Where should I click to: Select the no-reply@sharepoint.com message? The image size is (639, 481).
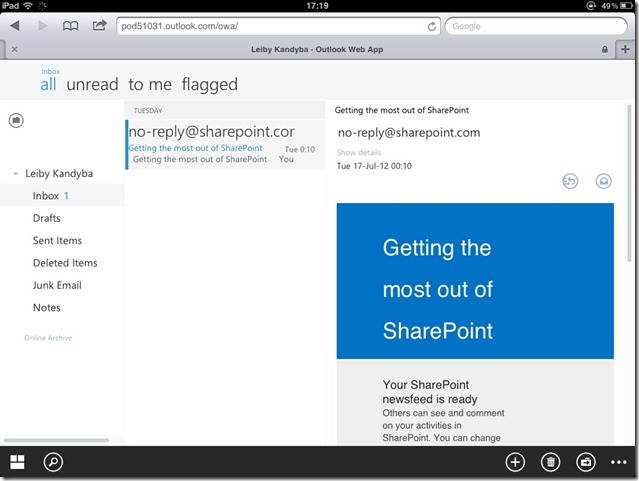(225, 144)
